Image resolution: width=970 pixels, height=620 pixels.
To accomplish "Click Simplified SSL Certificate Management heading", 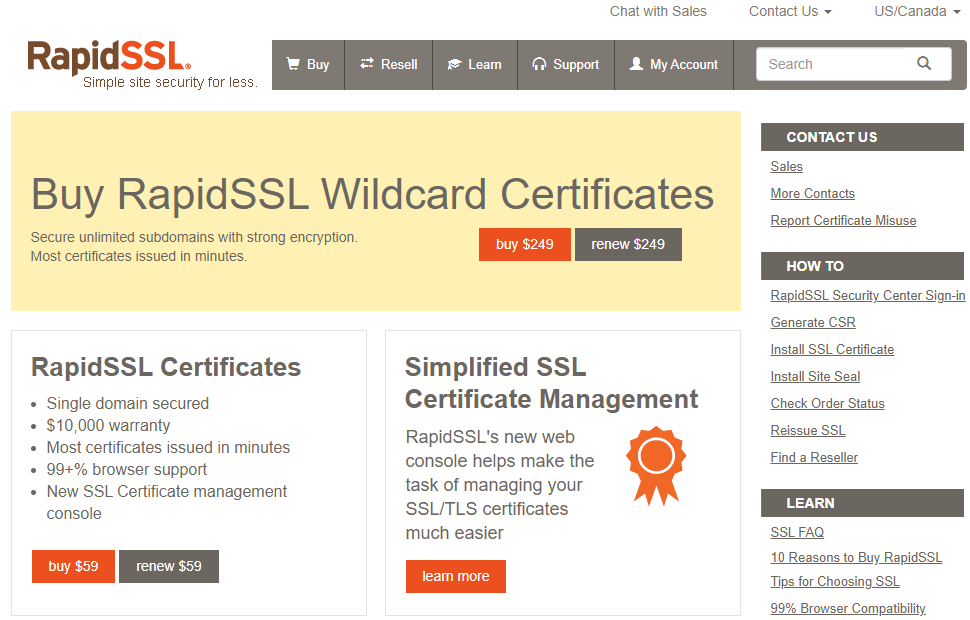I will click(x=551, y=383).
